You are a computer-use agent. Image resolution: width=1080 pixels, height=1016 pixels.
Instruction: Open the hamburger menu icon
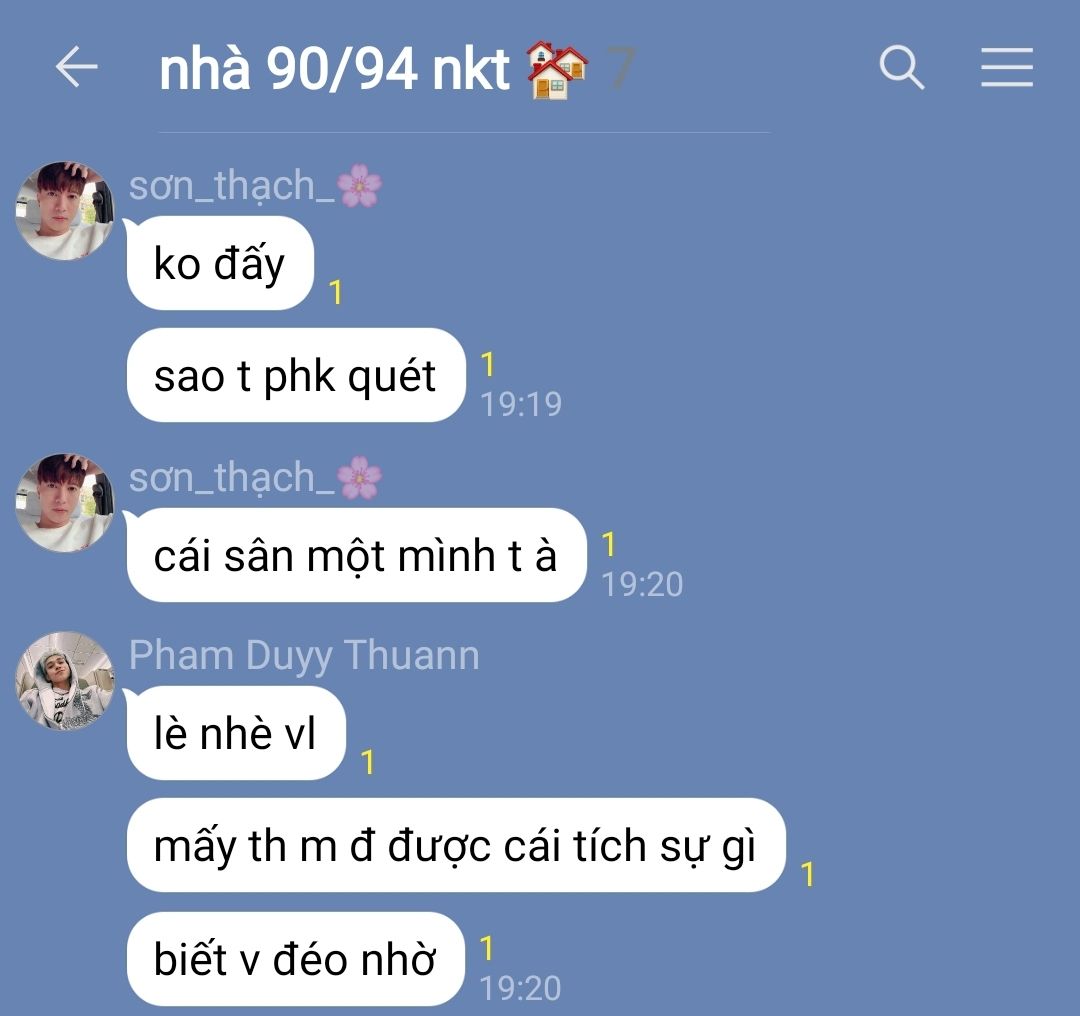(1006, 68)
